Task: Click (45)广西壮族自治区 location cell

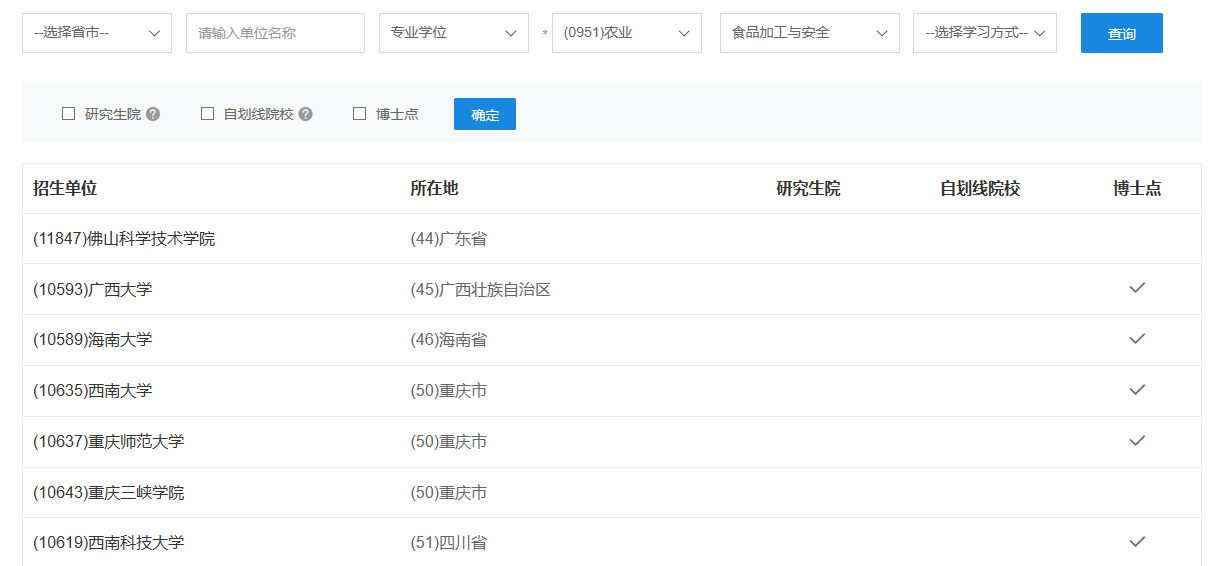Action: (481, 290)
